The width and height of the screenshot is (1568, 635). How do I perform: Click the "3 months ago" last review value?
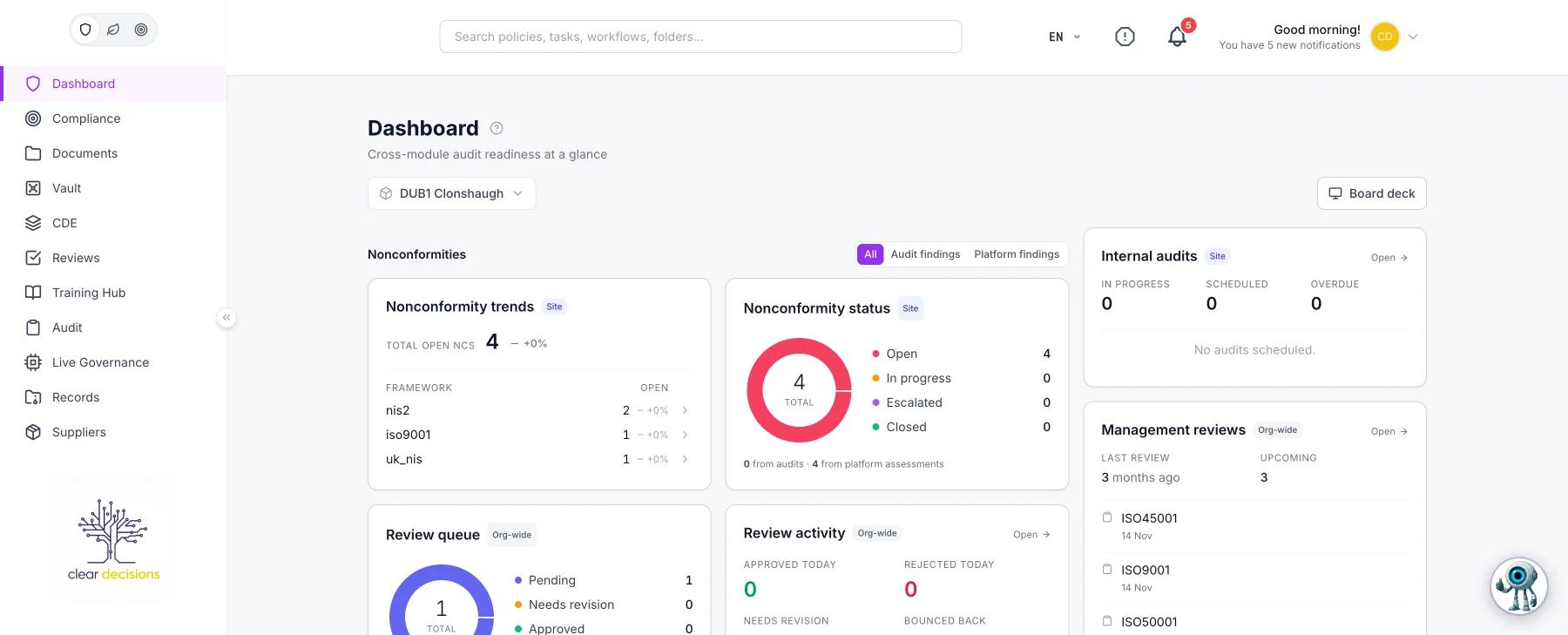coord(1140,477)
